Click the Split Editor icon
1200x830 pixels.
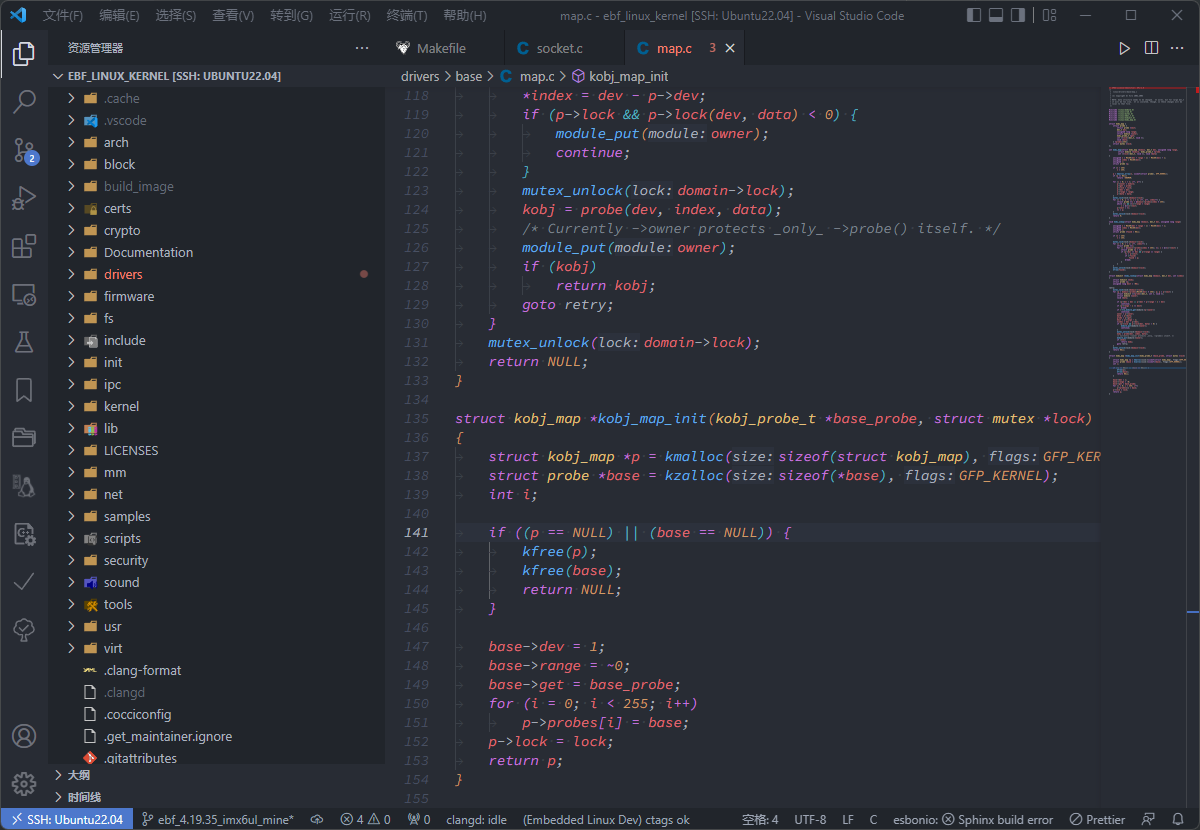[x=1151, y=48]
